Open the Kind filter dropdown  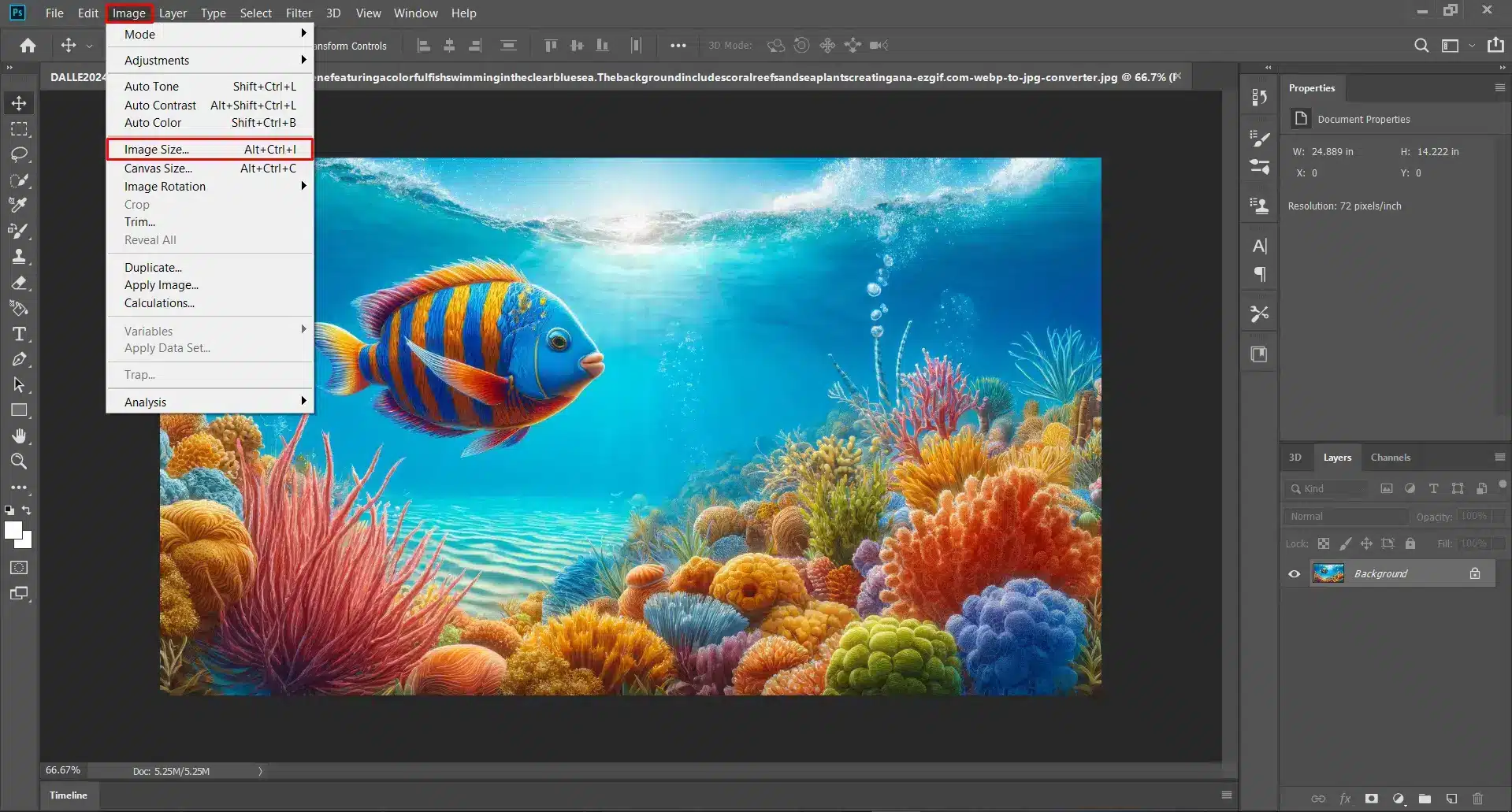(1327, 488)
